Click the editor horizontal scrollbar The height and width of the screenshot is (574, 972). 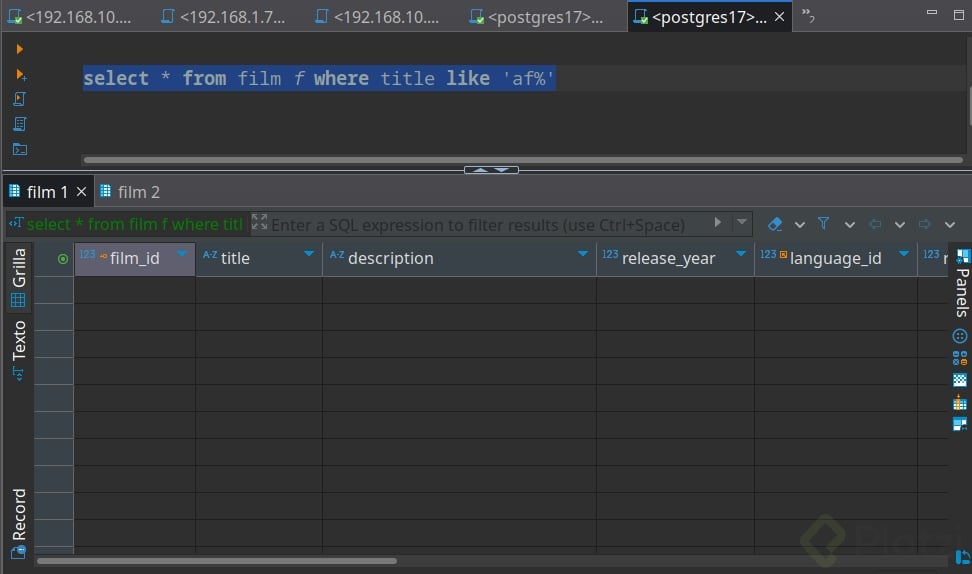coord(523,160)
